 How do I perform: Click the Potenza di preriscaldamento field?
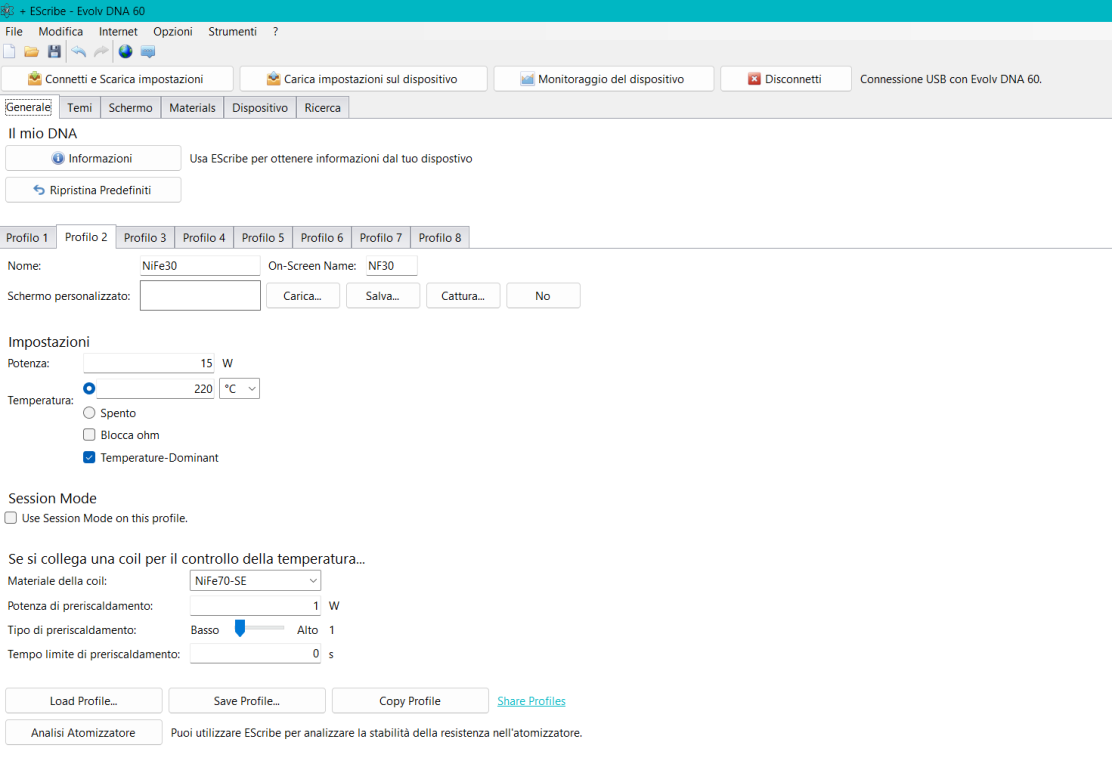pos(255,605)
